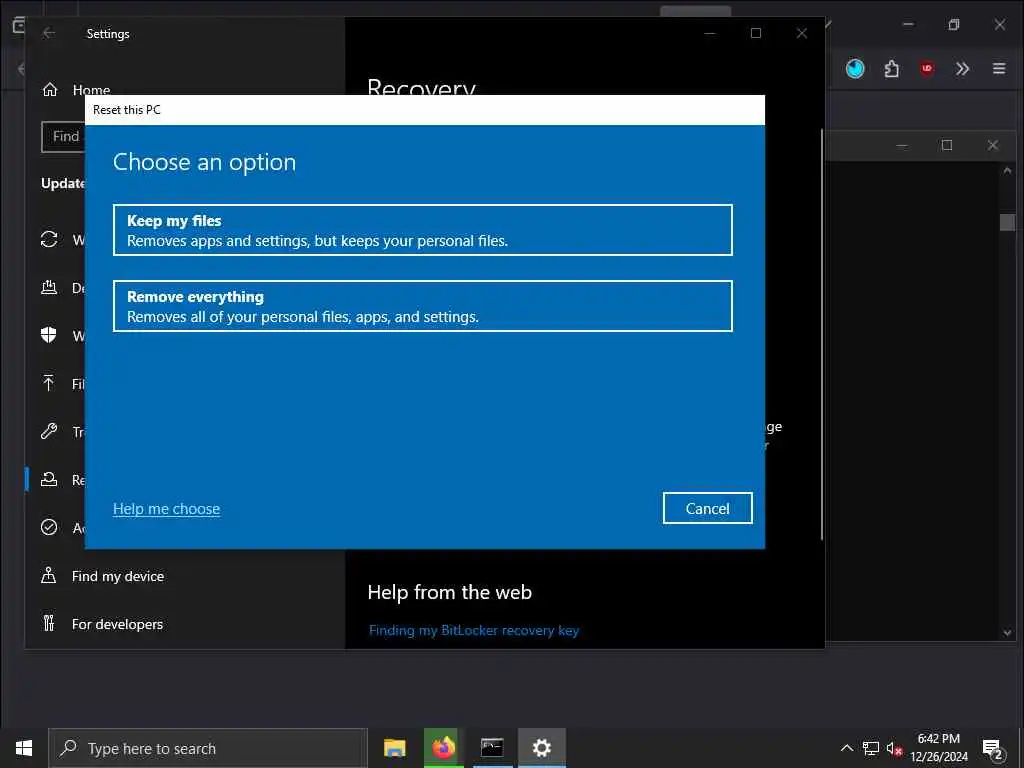Click the taskbar search box
1024x768 pixels.
208,748
